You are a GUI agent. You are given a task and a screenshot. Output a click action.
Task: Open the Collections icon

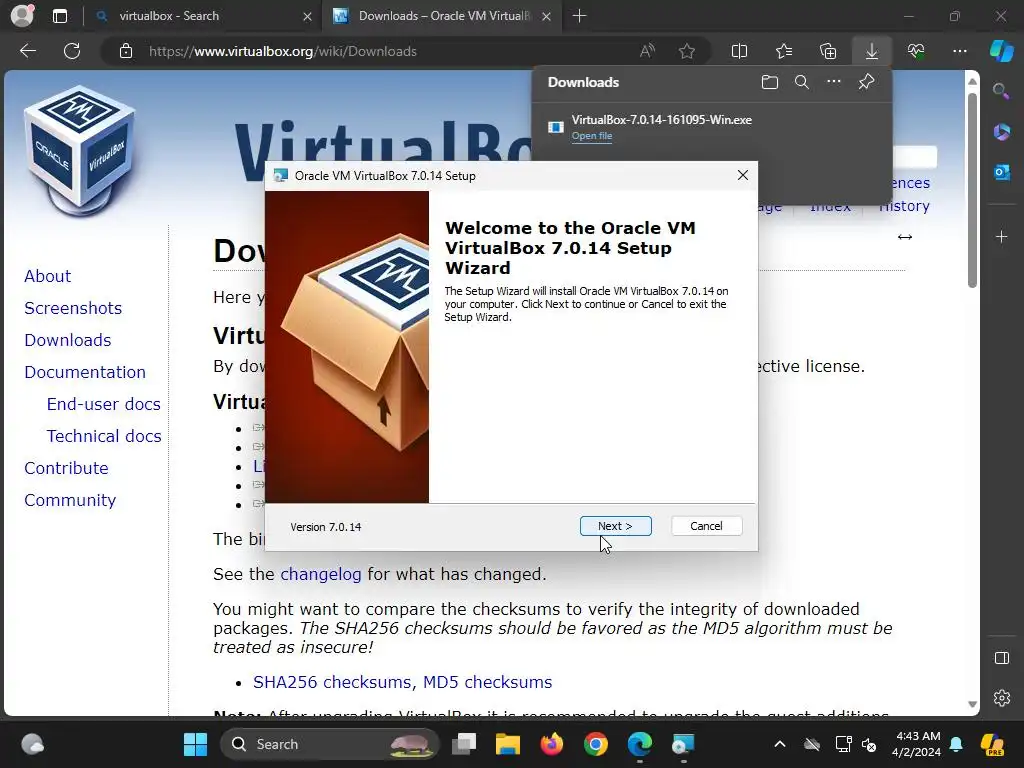828,51
